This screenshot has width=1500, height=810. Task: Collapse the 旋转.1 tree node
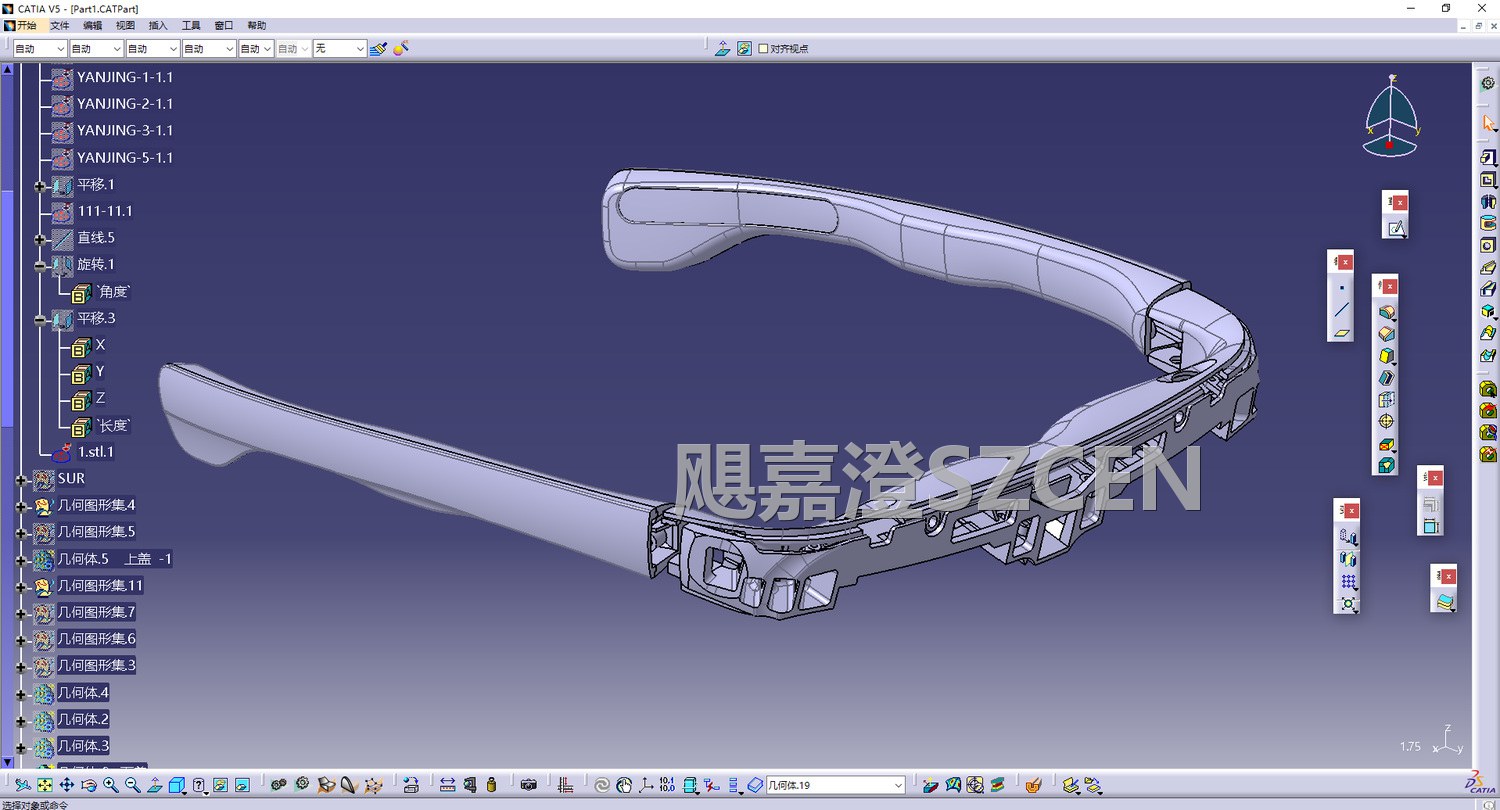pos(40,266)
